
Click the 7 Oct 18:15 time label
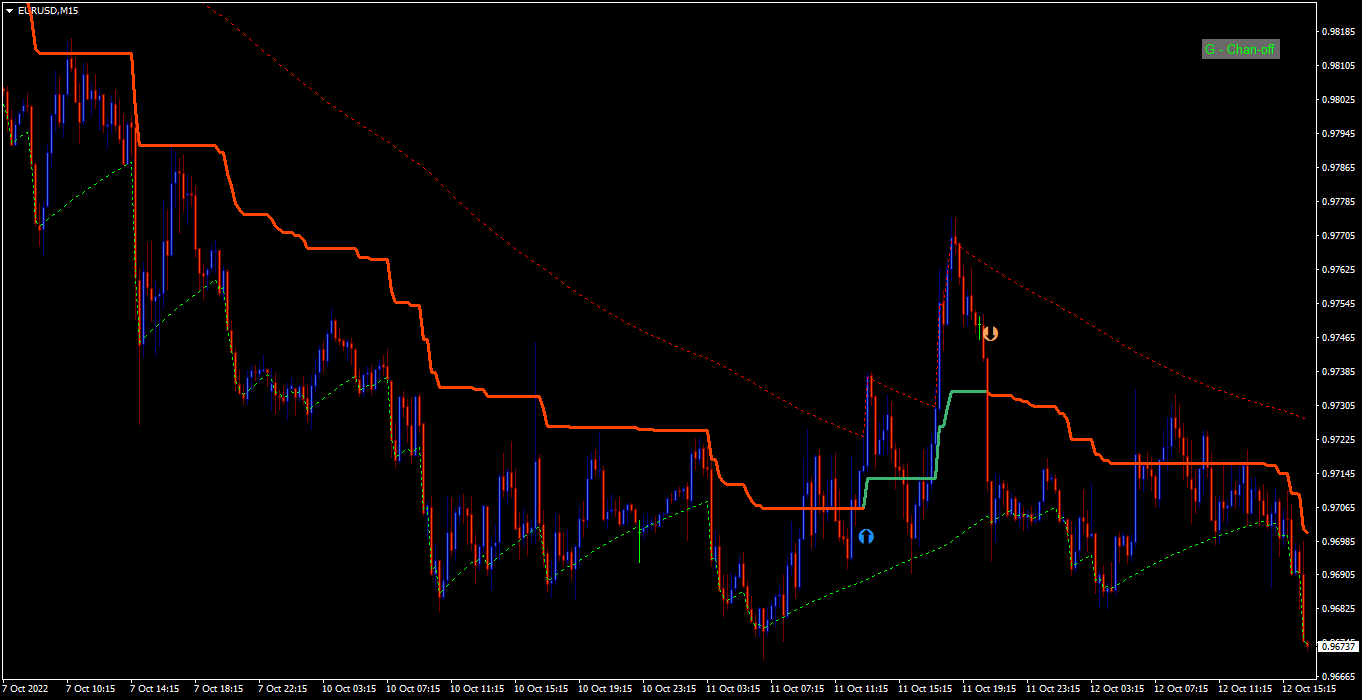click(x=219, y=689)
